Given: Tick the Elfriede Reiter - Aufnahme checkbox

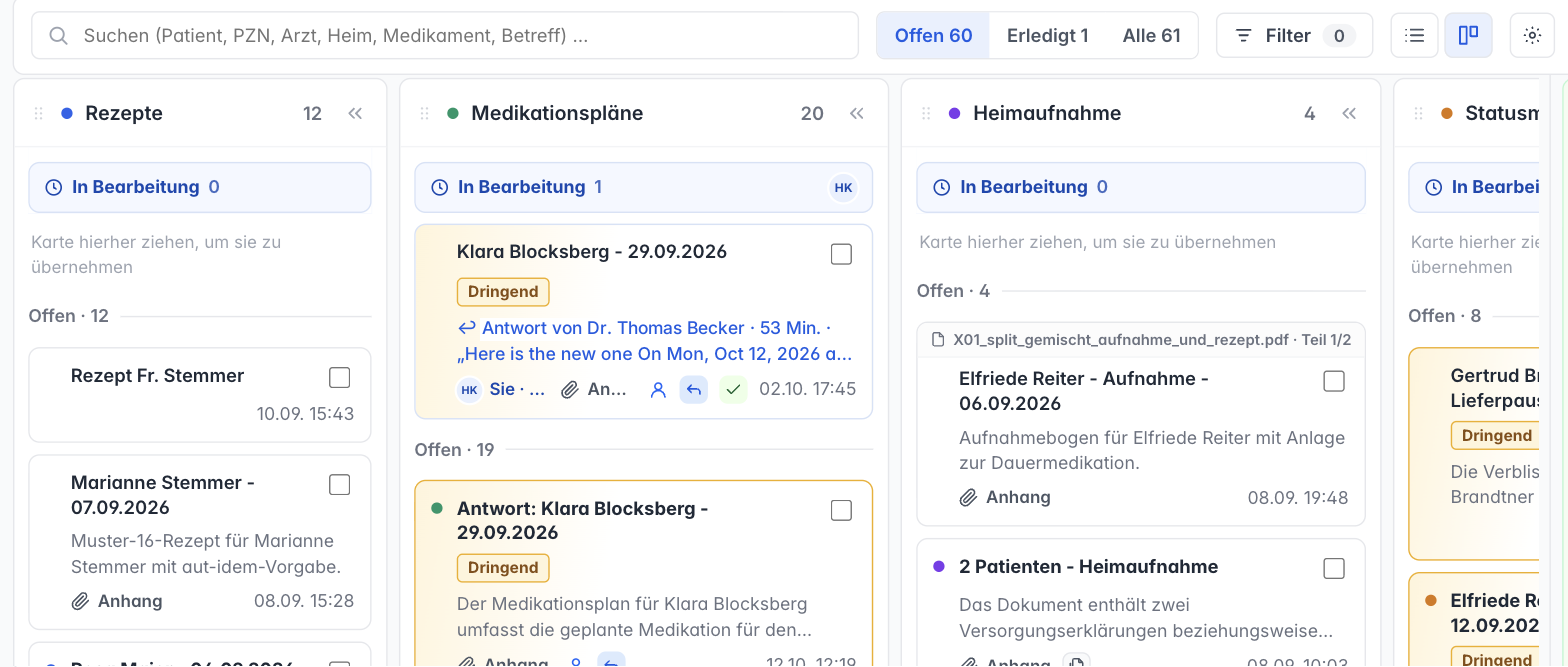Looking at the screenshot, I should coord(1334,381).
